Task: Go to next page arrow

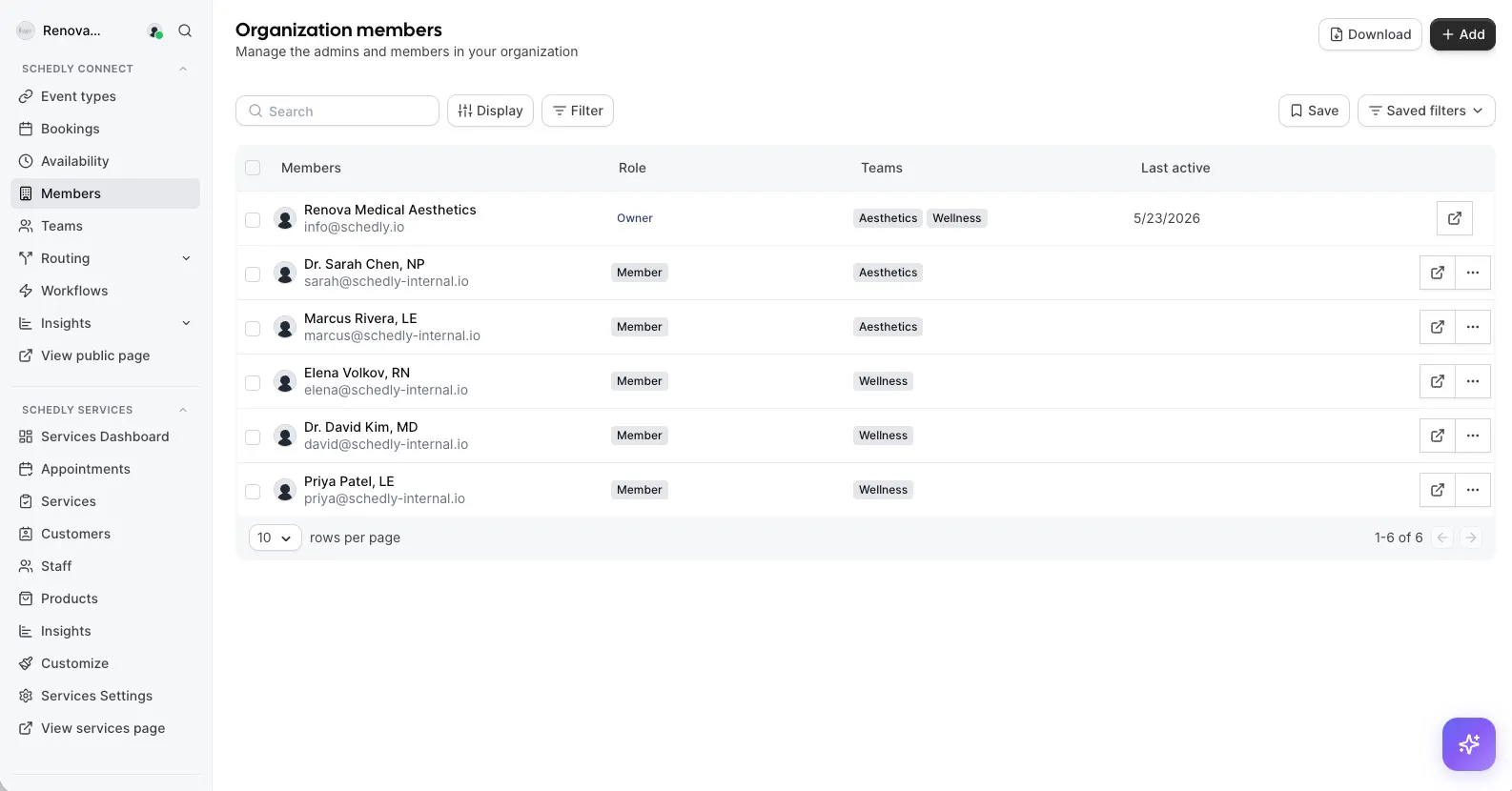Action: tap(1471, 537)
